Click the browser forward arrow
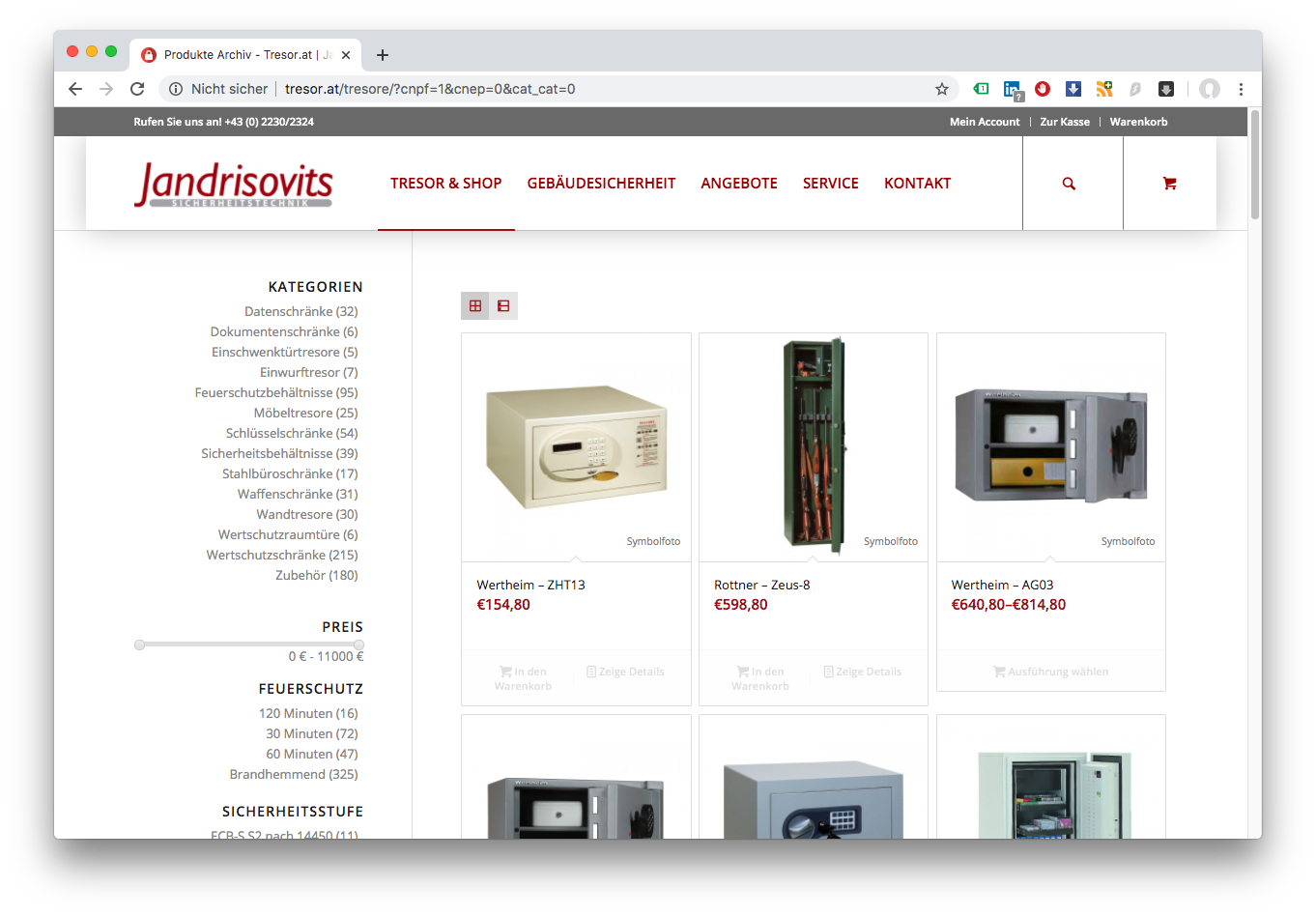The image size is (1316, 916). (106, 89)
